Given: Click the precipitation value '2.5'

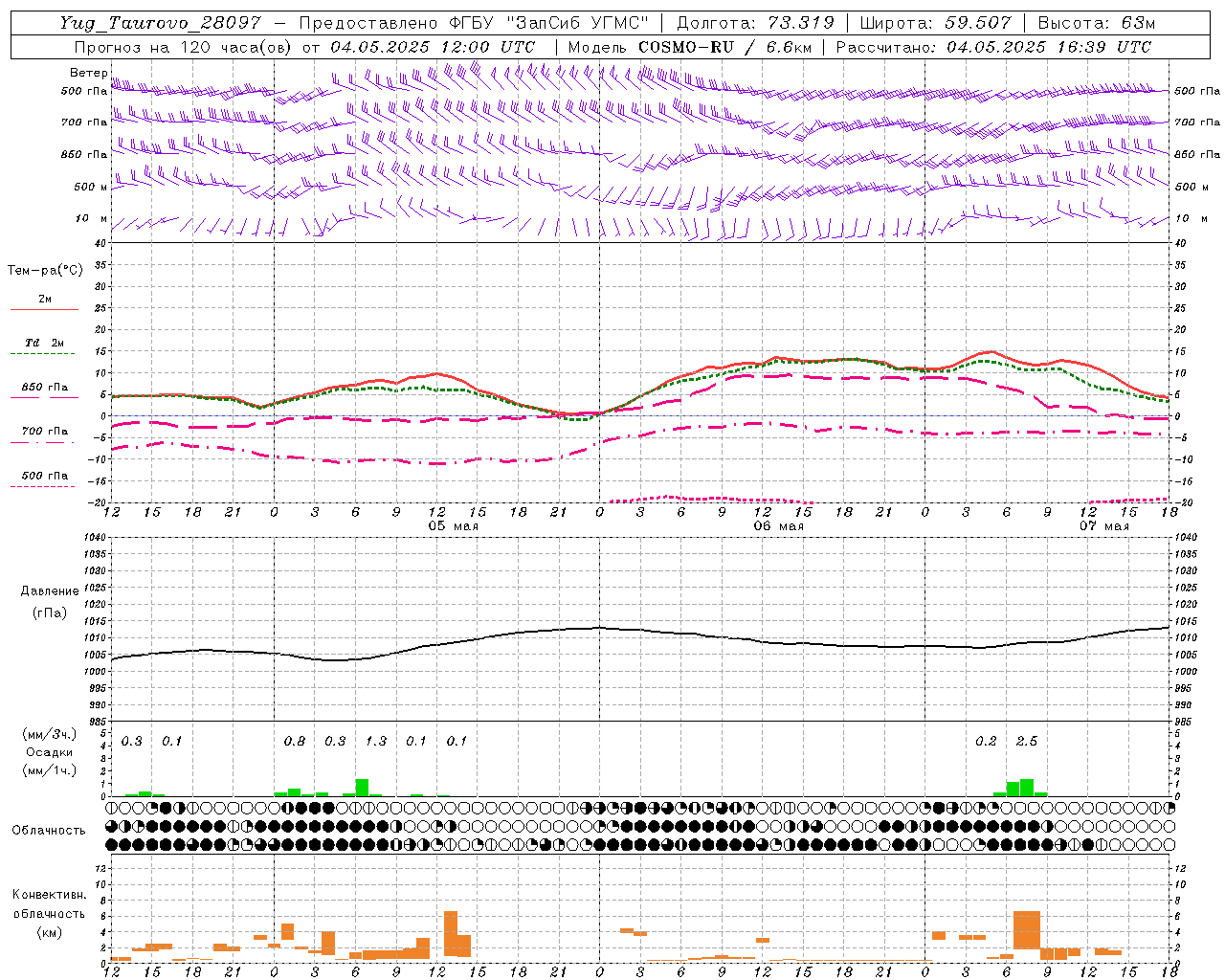Looking at the screenshot, I should tap(1027, 742).
